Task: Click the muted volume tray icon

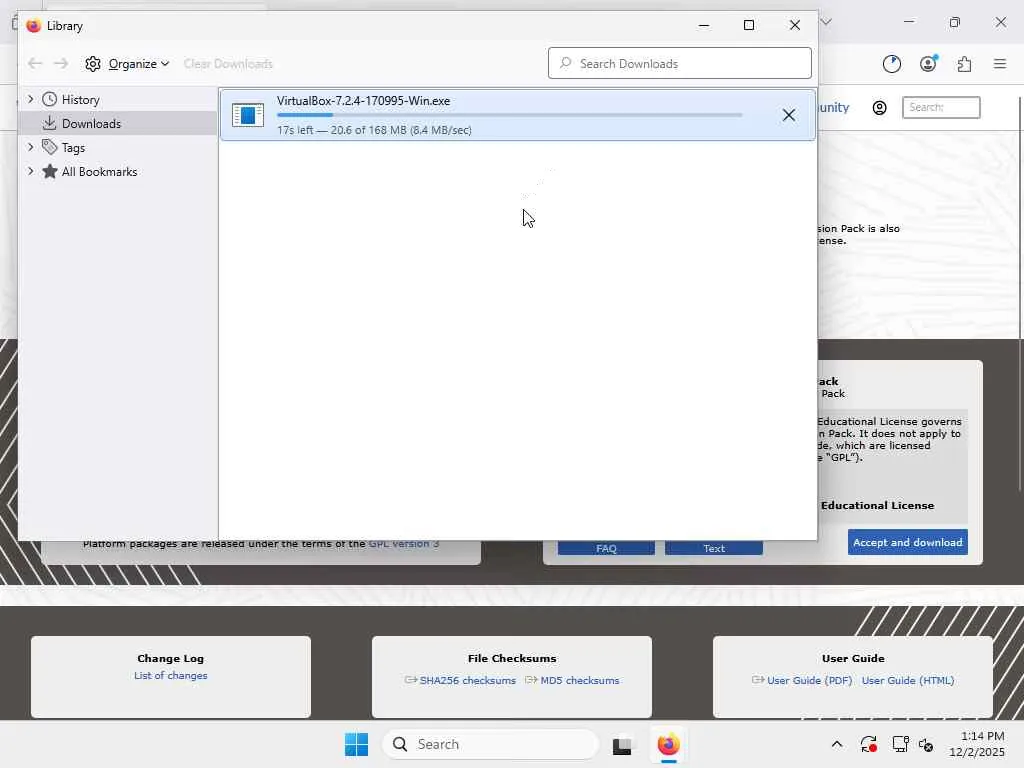Action: (926, 744)
